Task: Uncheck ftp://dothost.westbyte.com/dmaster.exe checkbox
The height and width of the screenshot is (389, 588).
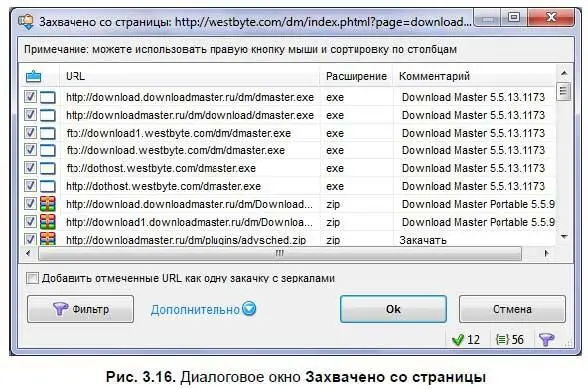Action: click(x=30, y=167)
